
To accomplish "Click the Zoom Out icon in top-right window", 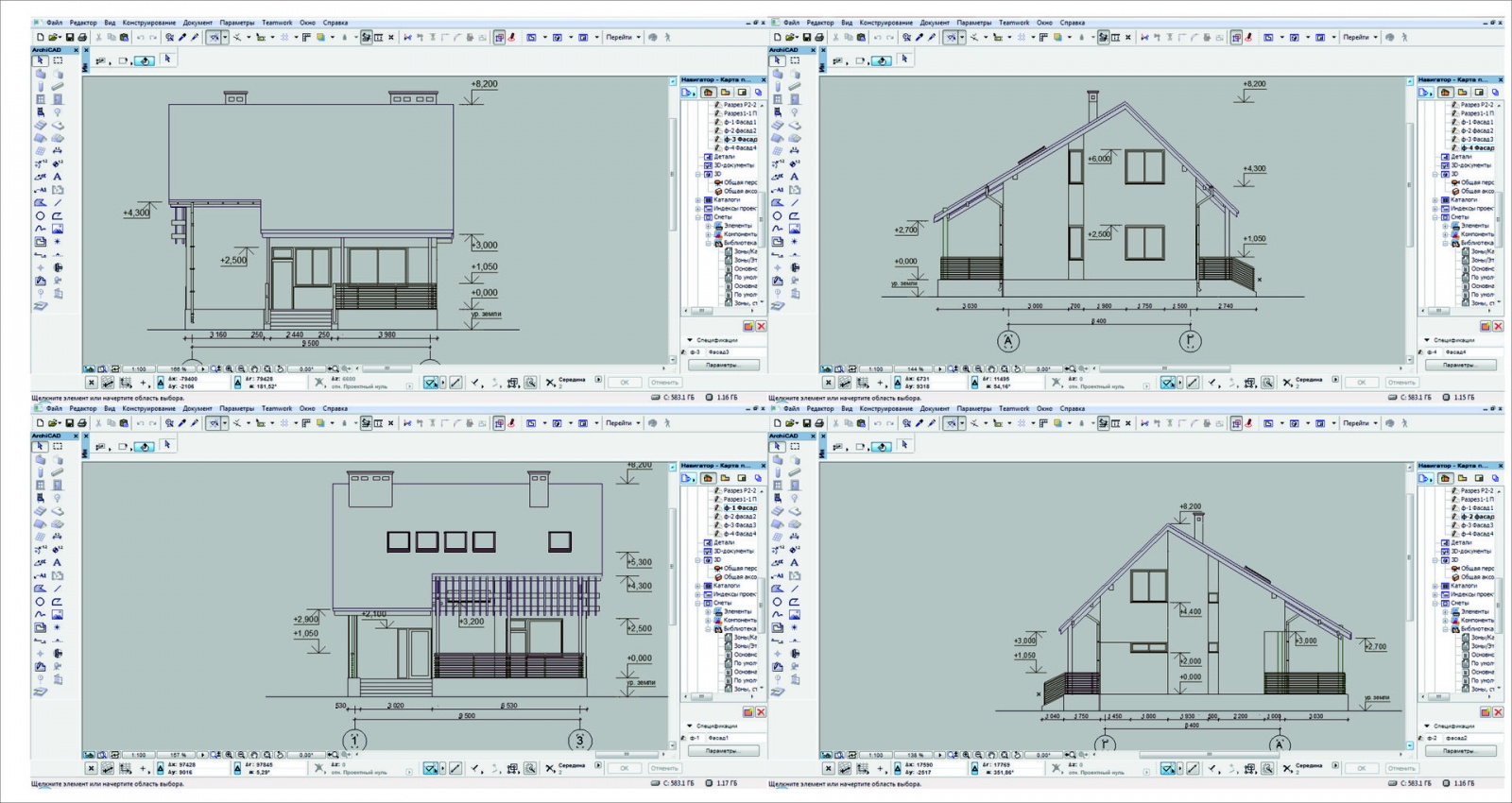I will tap(978, 368).
